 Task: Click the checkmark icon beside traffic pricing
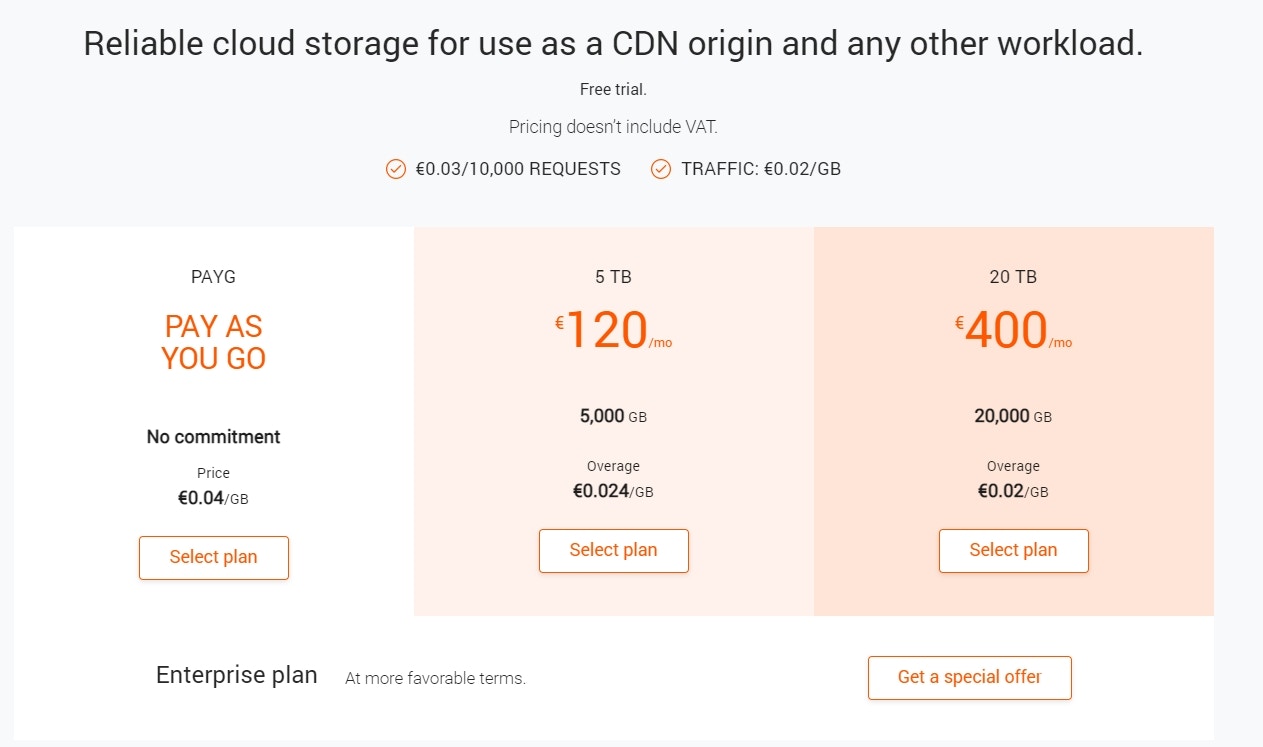tap(660, 169)
